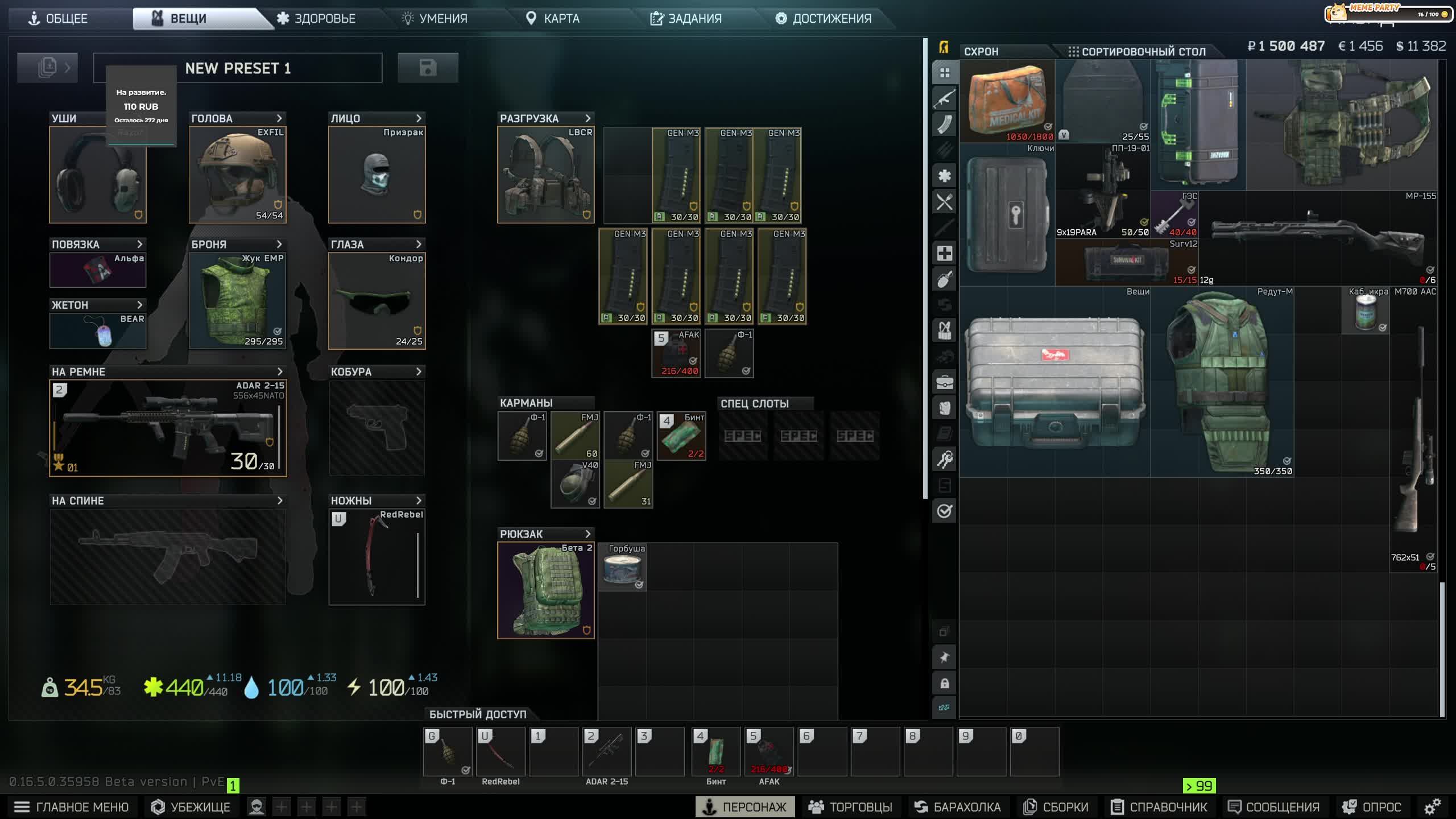Expand the ГОЛОВА slot chevron
The height and width of the screenshot is (819, 1456).
[279, 118]
